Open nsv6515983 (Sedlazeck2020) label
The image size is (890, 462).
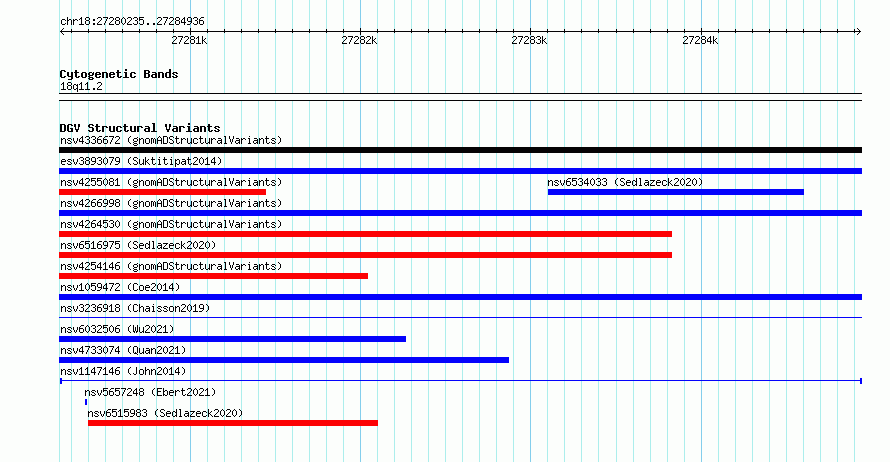pyautogui.click(x=165, y=413)
